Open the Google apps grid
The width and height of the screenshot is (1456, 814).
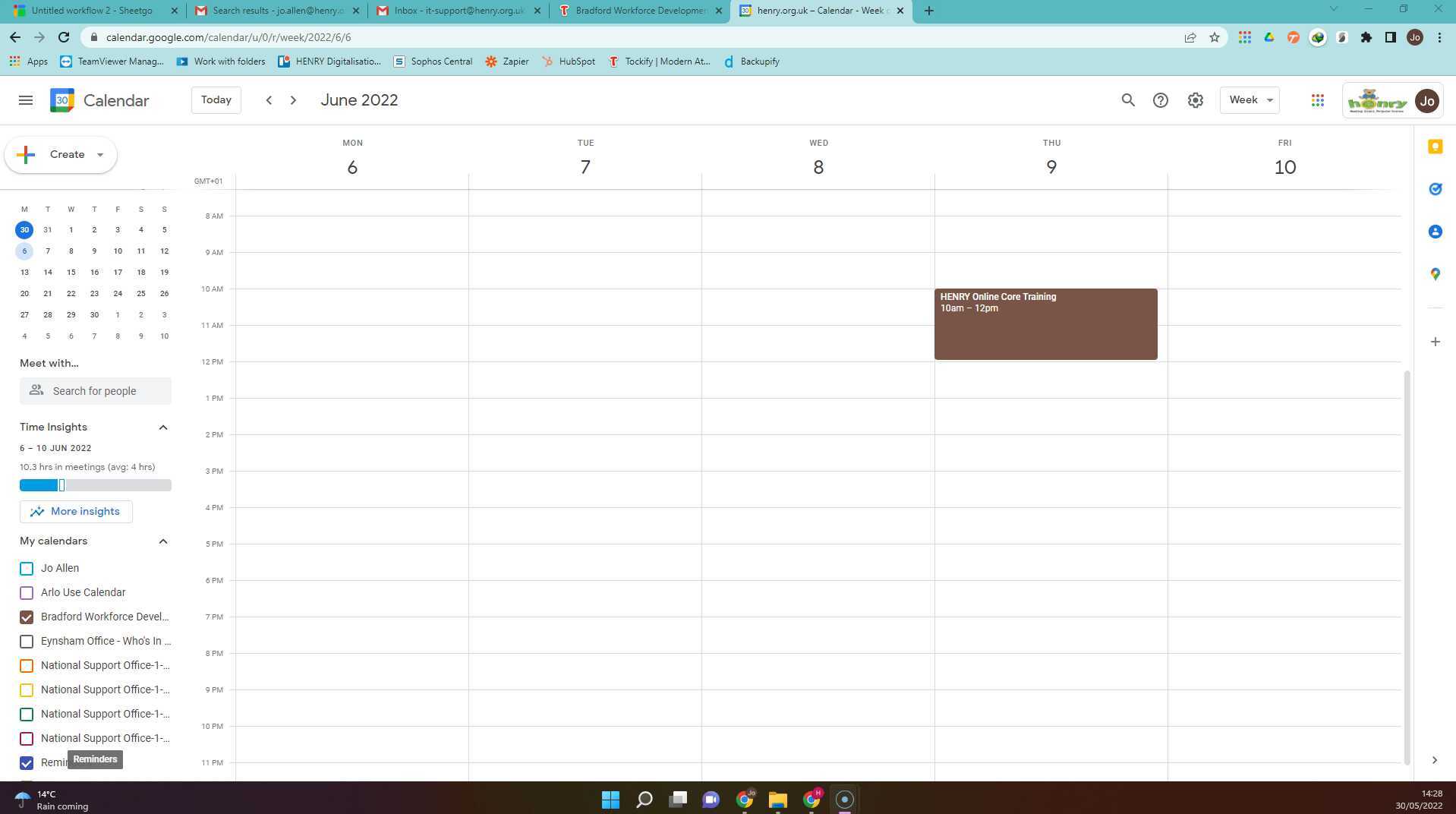1318,100
